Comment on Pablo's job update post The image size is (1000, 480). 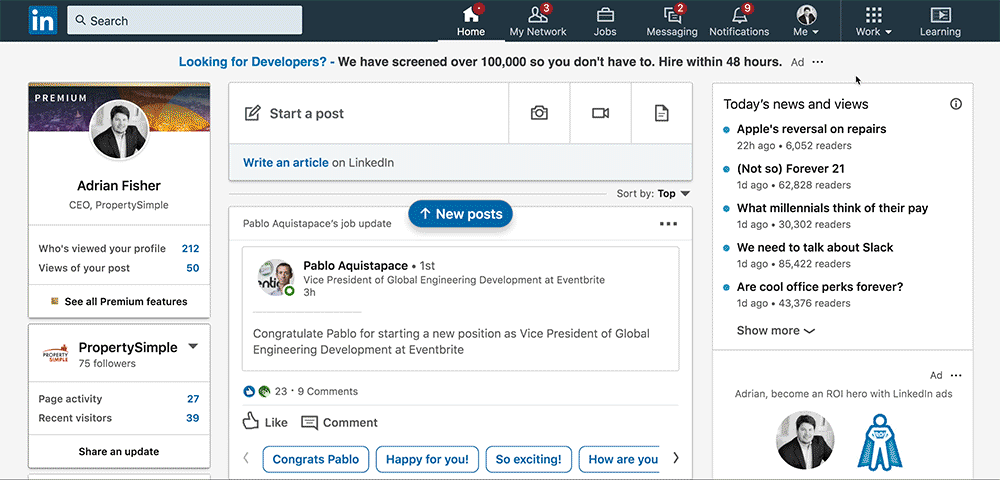(339, 422)
